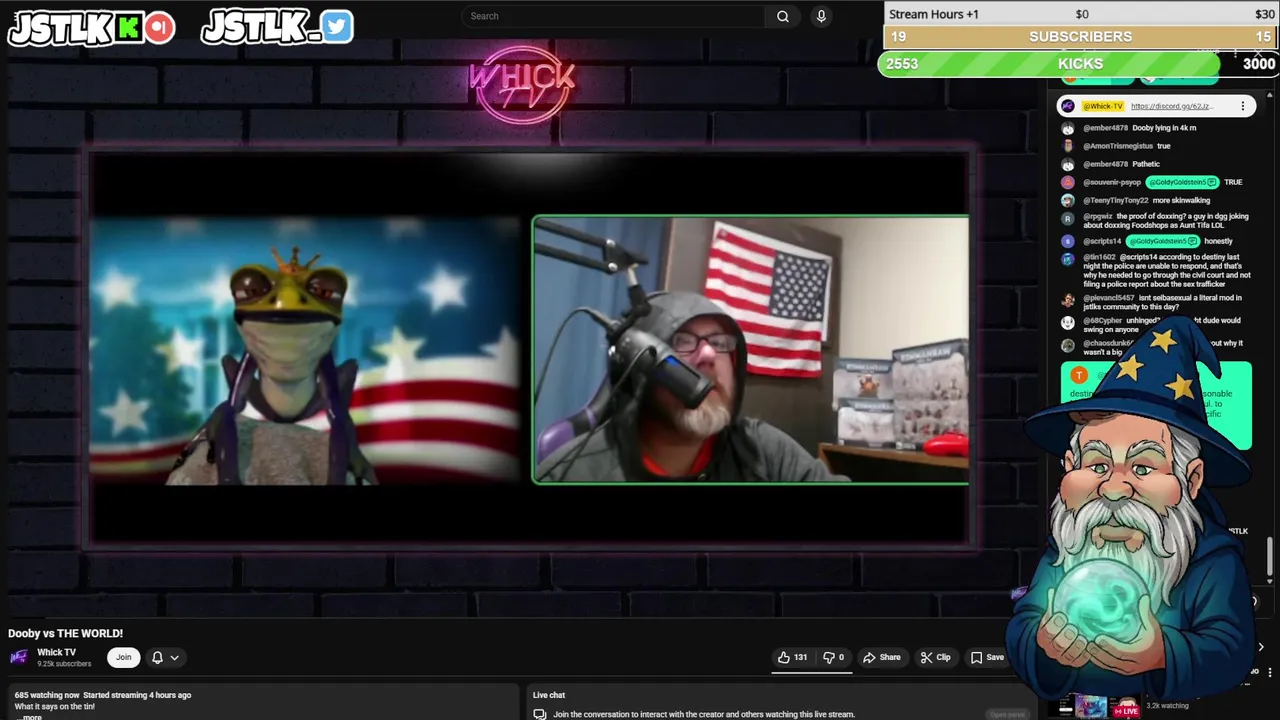Click the search magnifier icon
This screenshot has height=720, width=1280.
pos(783,16)
